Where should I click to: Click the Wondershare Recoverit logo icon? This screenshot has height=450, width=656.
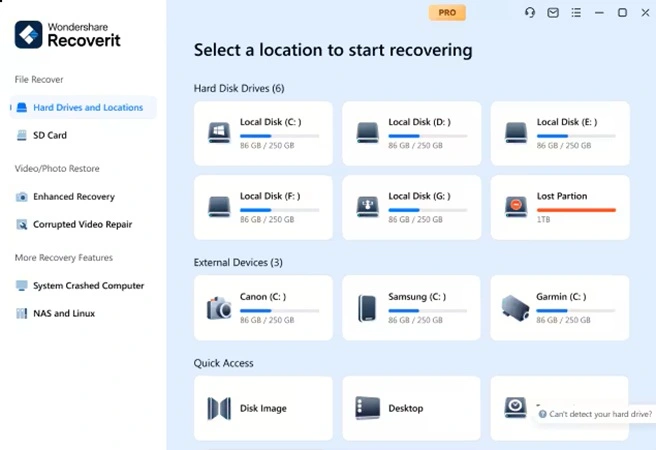click(28, 35)
